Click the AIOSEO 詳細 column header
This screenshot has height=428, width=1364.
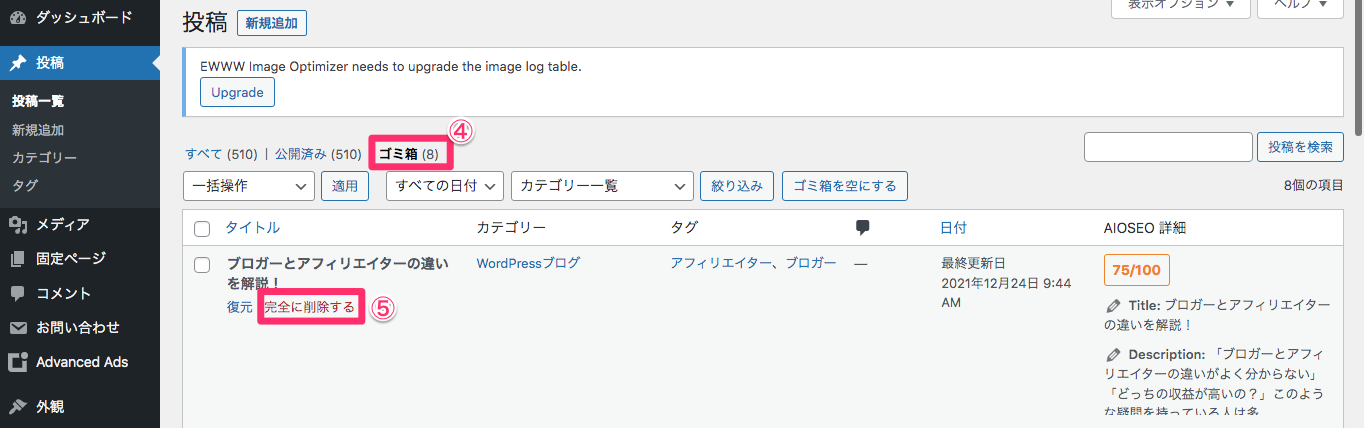tap(1144, 228)
